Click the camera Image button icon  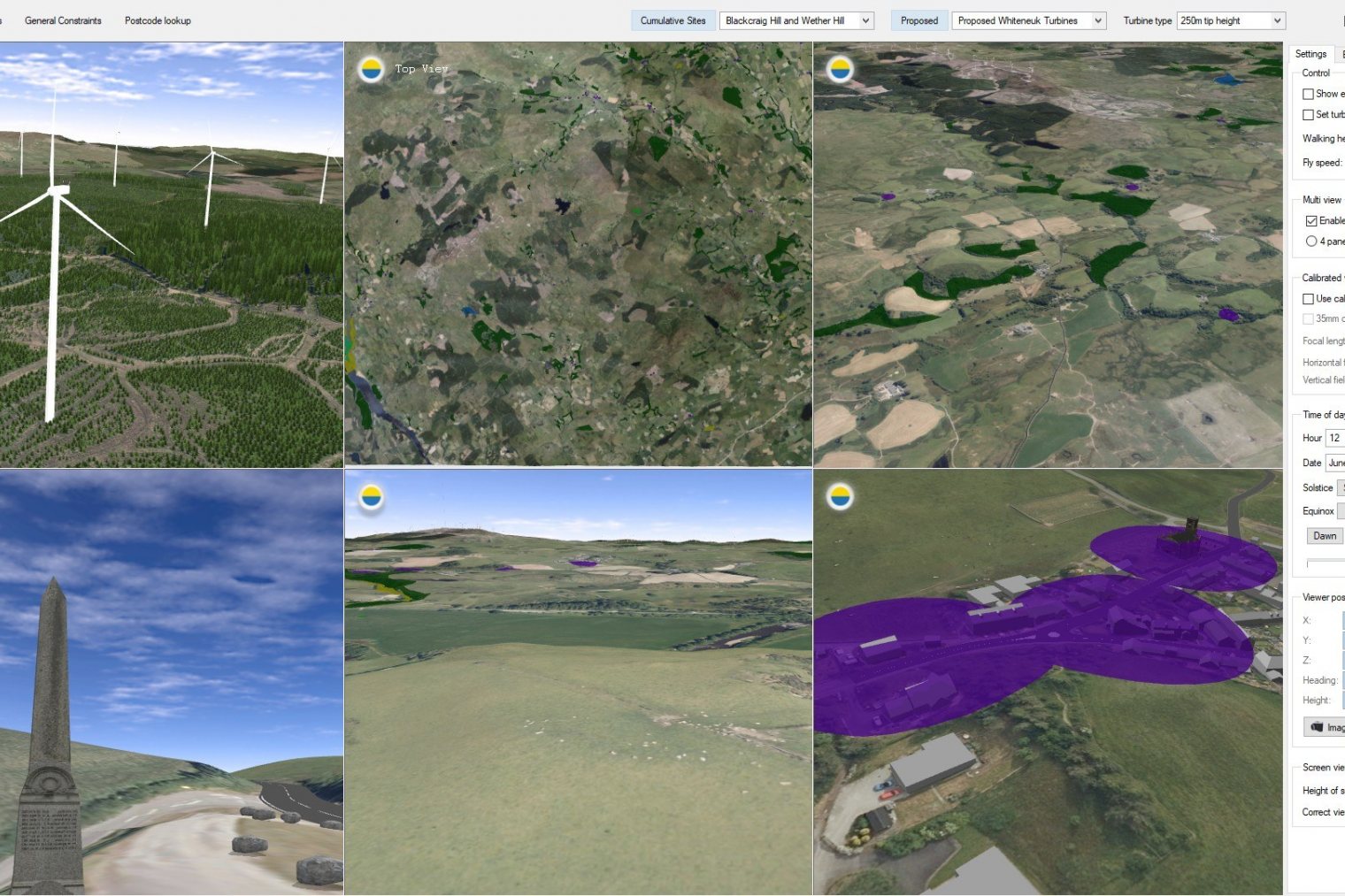[1317, 727]
